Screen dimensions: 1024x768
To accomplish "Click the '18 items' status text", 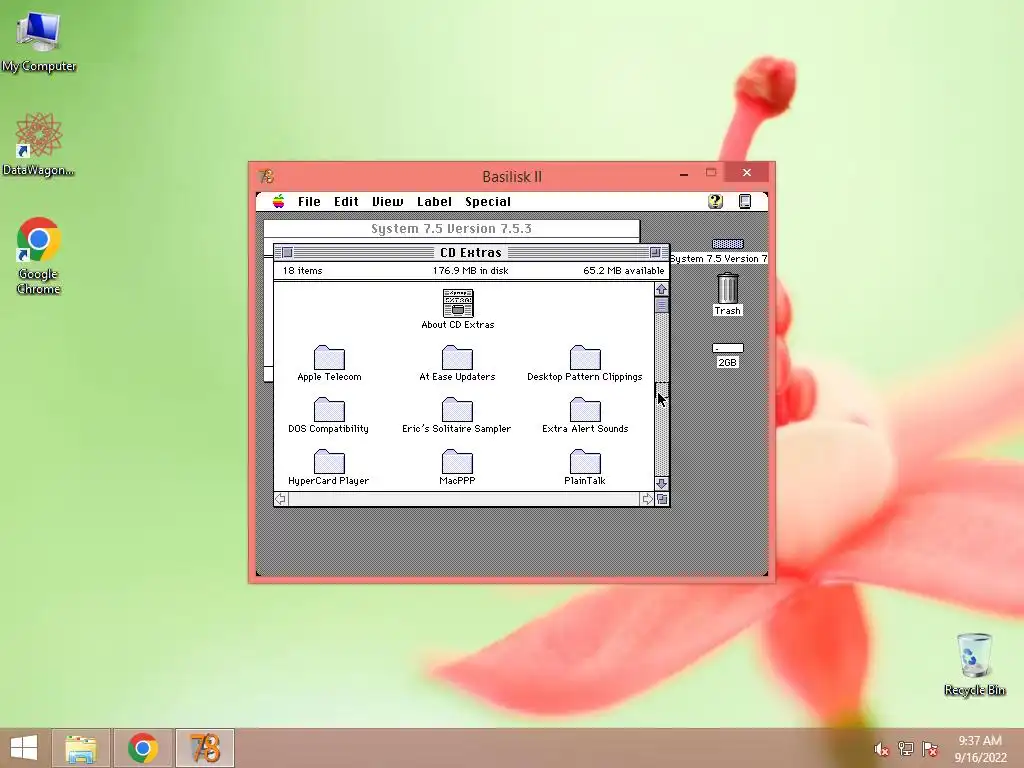I will click(x=302, y=270).
